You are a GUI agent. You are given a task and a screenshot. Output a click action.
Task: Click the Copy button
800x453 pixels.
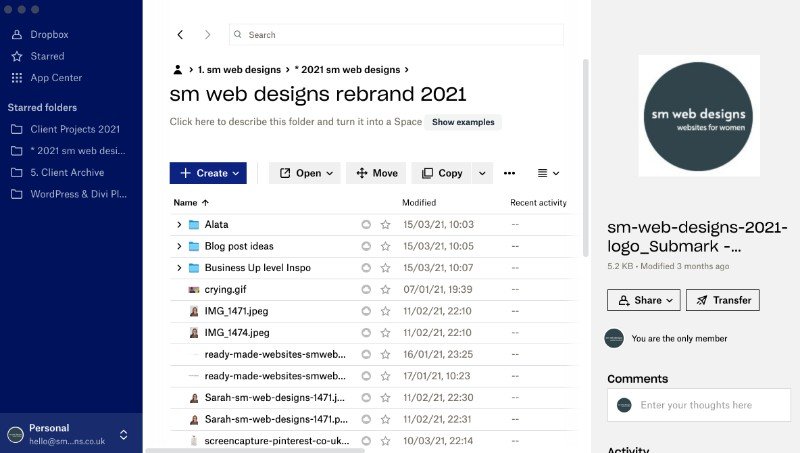442,173
